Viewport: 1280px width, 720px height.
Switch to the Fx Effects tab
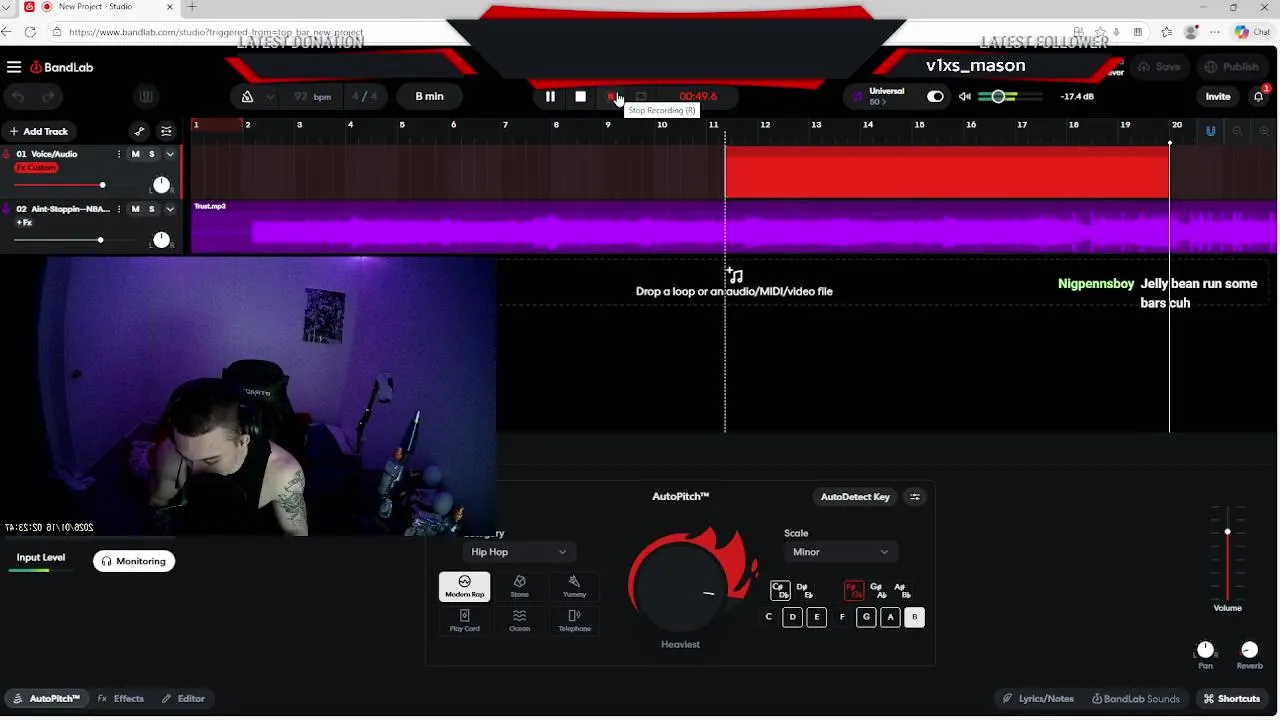tap(121, 699)
